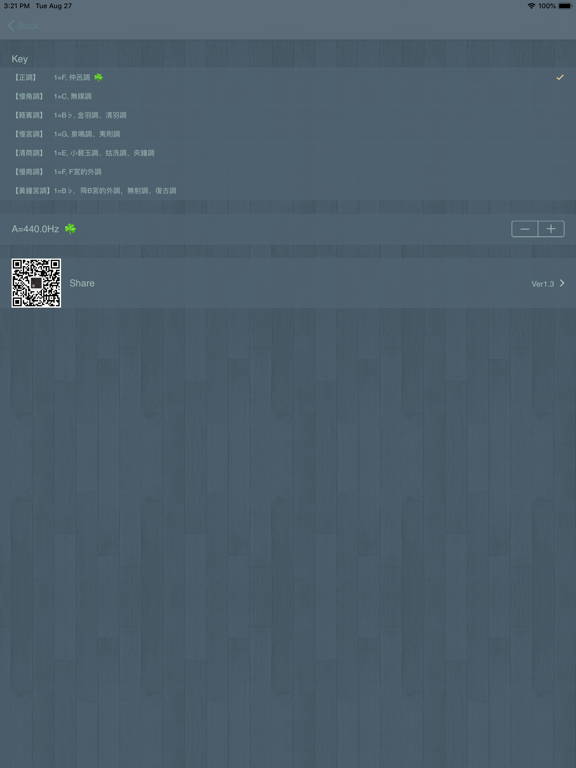Decrease the A tuning frequency with minus
This screenshot has height=768, width=576.
(x=525, y=229)
